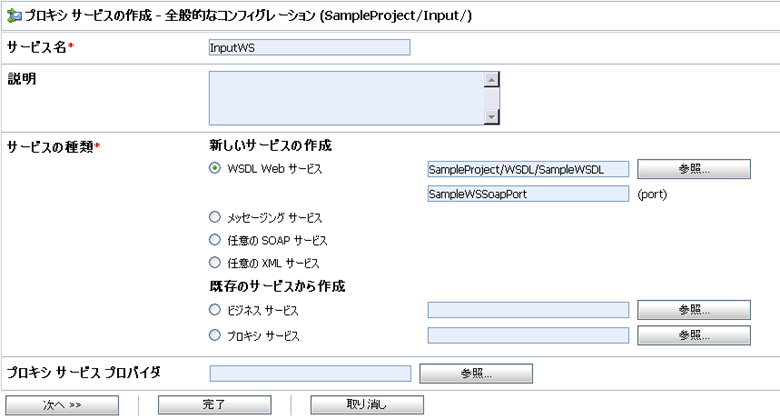Screen dimensions: 780x419
Task: Click the proxy service icon in the title
Action: [14, 16]
